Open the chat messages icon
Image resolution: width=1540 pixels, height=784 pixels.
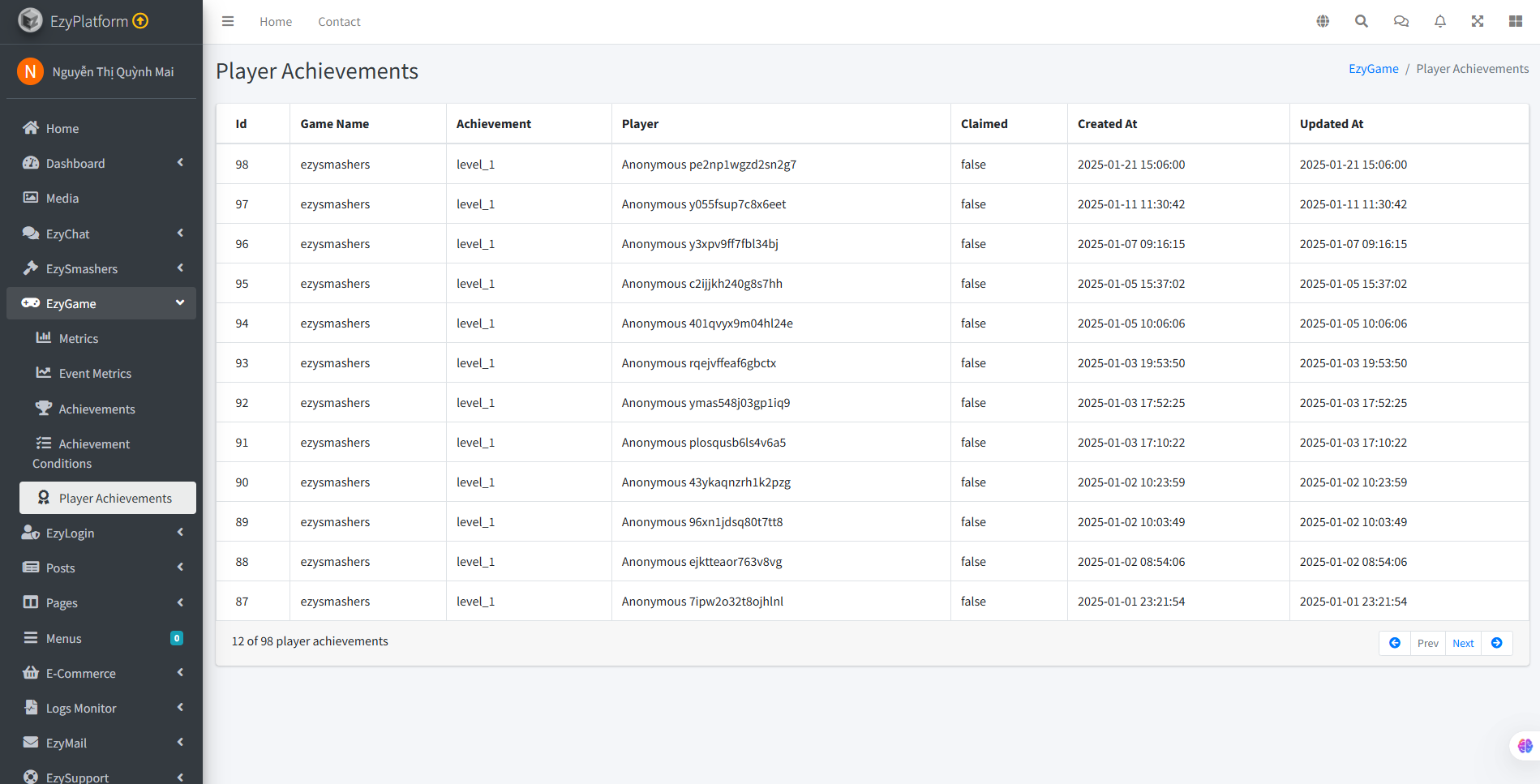(1401, 22)
